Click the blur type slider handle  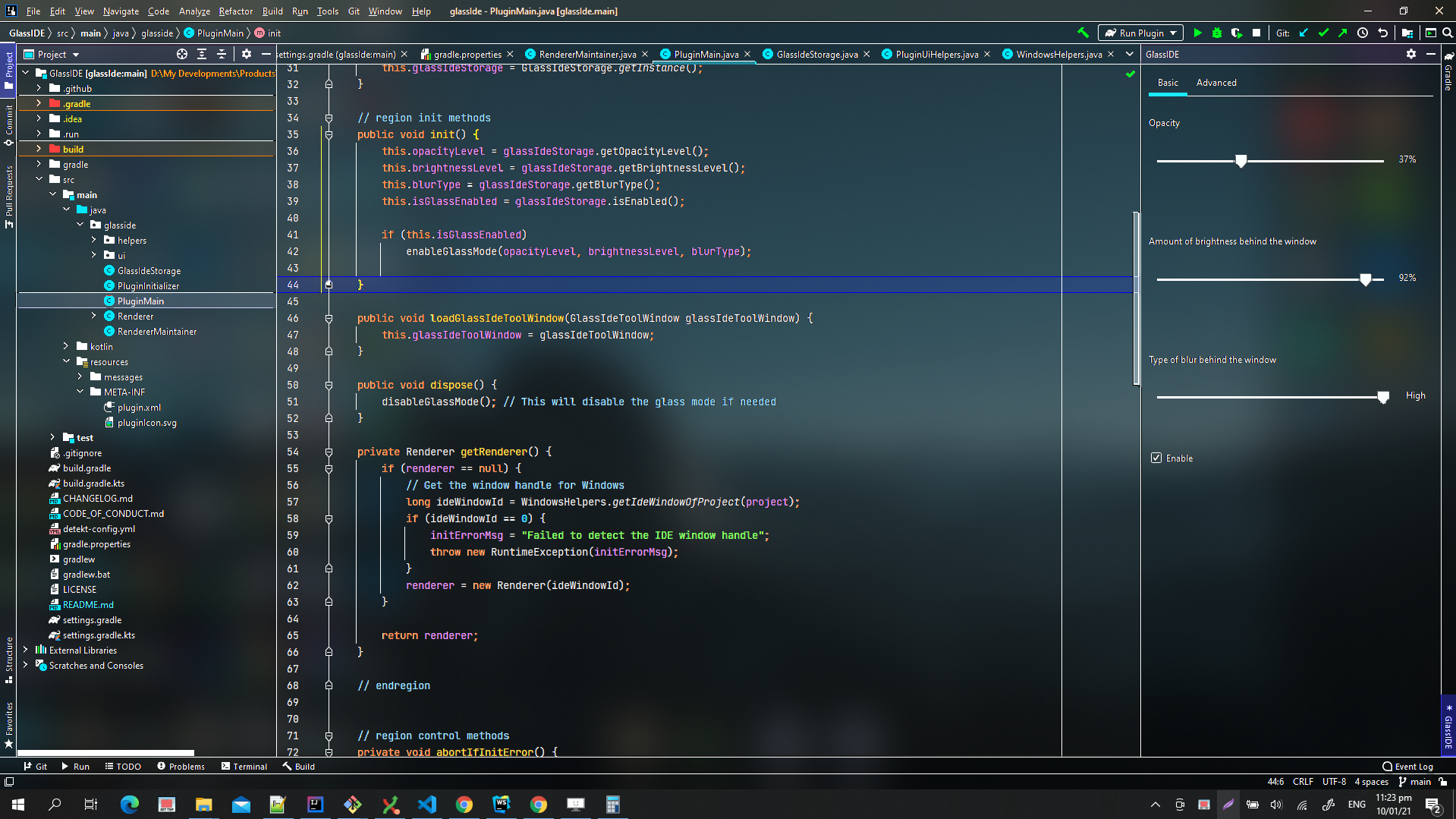tap(1383, 397)
